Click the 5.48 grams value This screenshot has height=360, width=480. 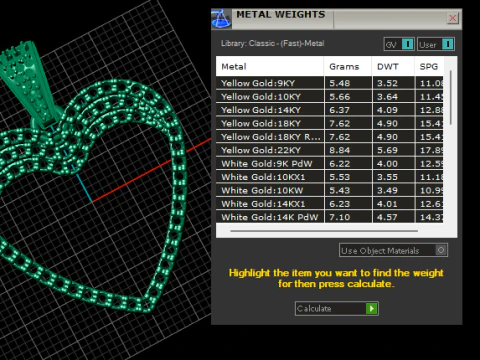pos(339,83)
